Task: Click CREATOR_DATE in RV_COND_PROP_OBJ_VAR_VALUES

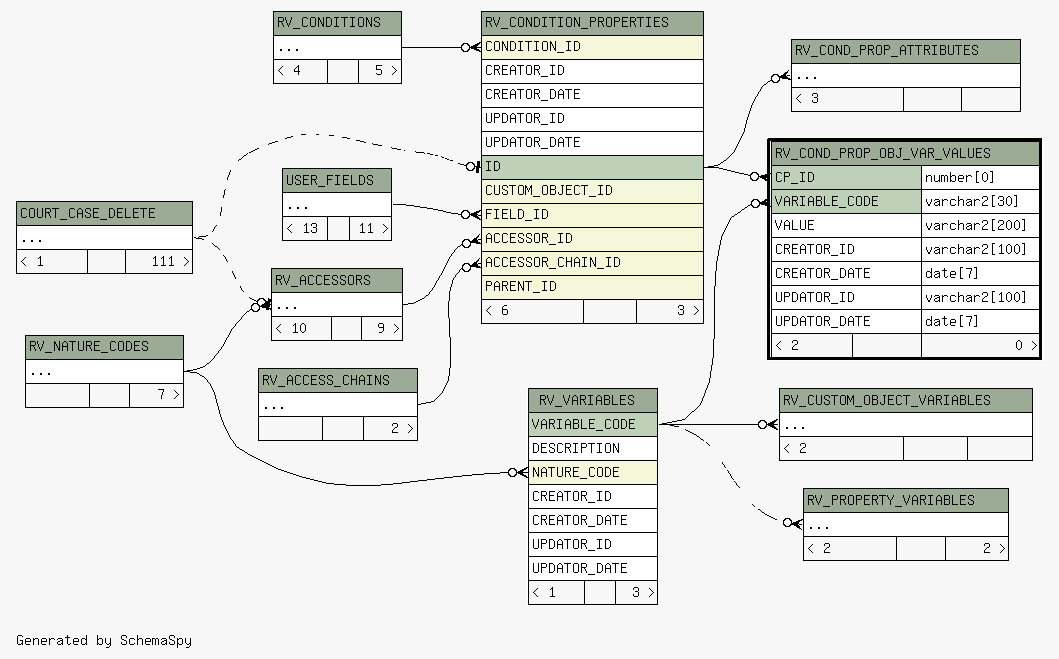Action: tap(846, 273)
